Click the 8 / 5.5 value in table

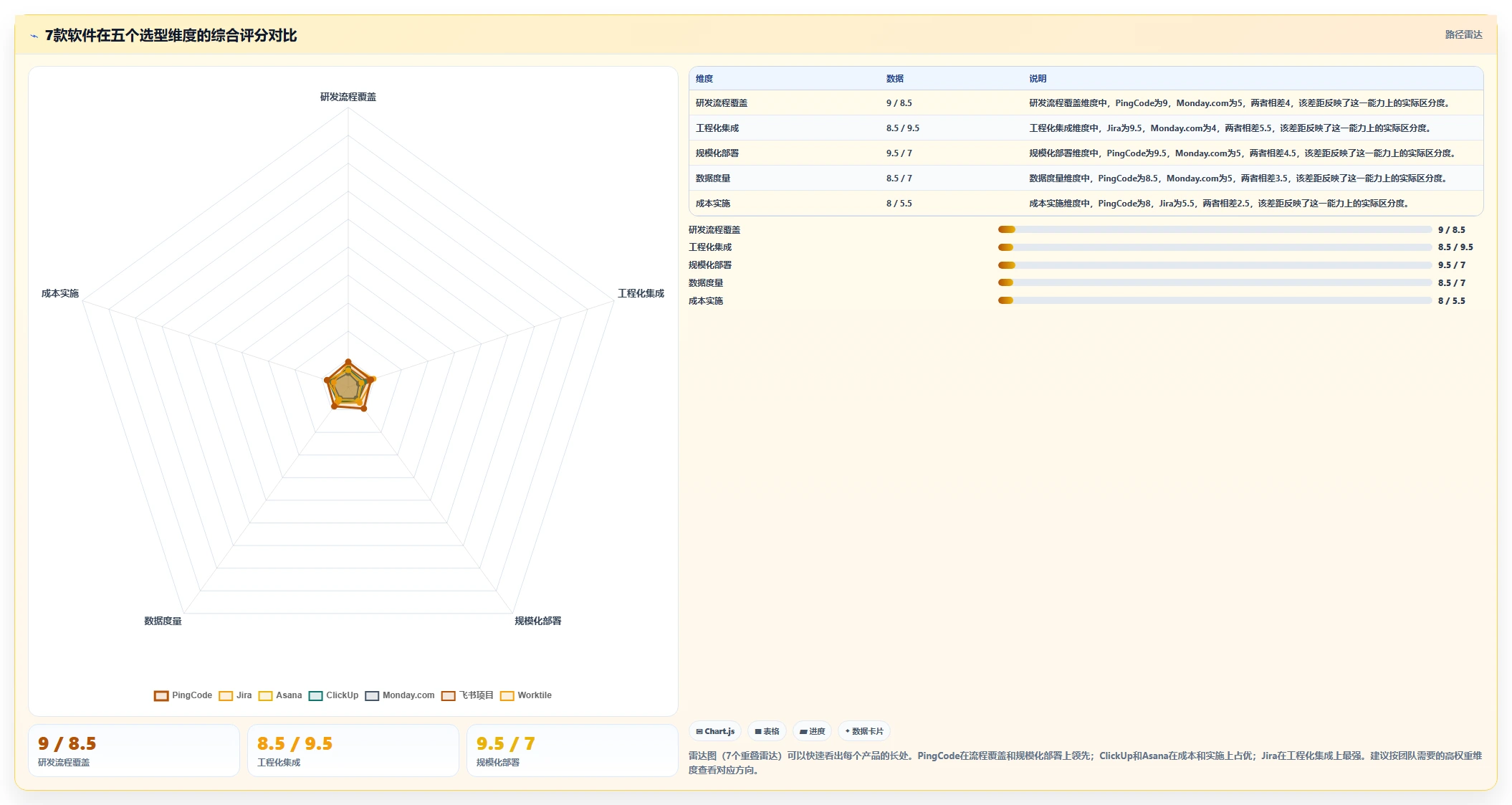click(x=899, y=204)
